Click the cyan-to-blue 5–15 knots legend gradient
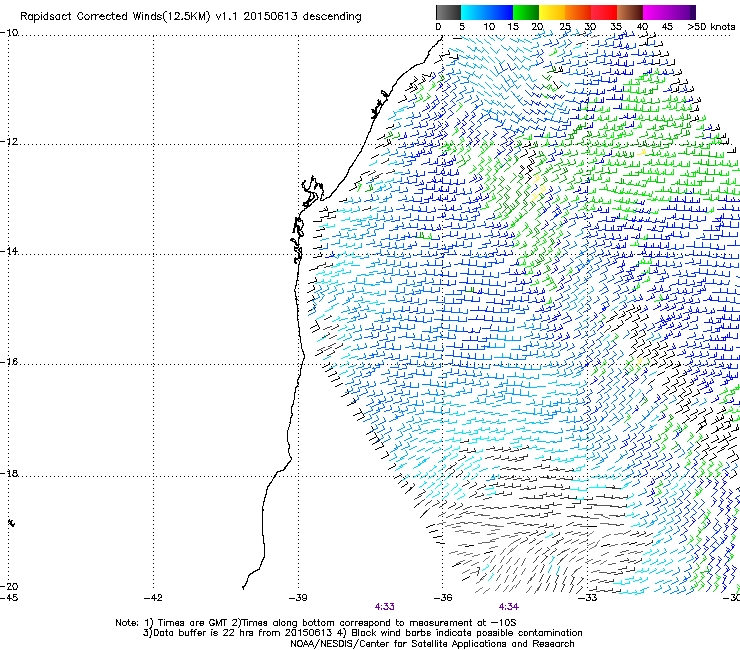Viewport: 740px width, 650px height. click(x=487, y=12)
